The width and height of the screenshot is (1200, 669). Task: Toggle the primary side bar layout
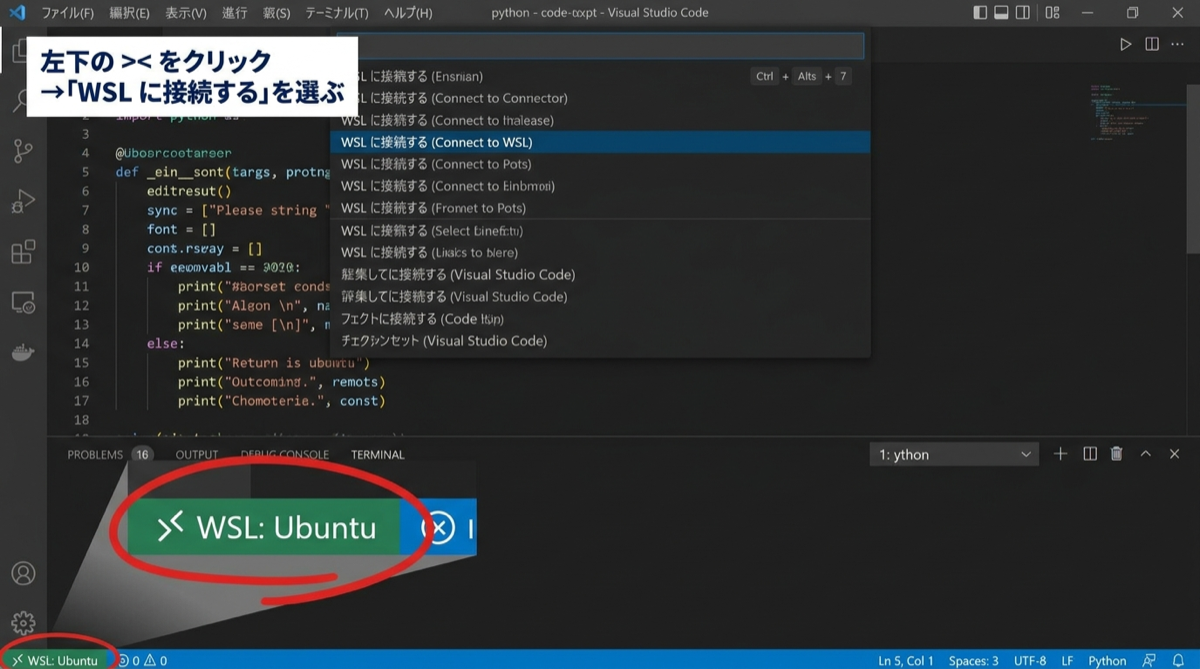click(980, 13)
